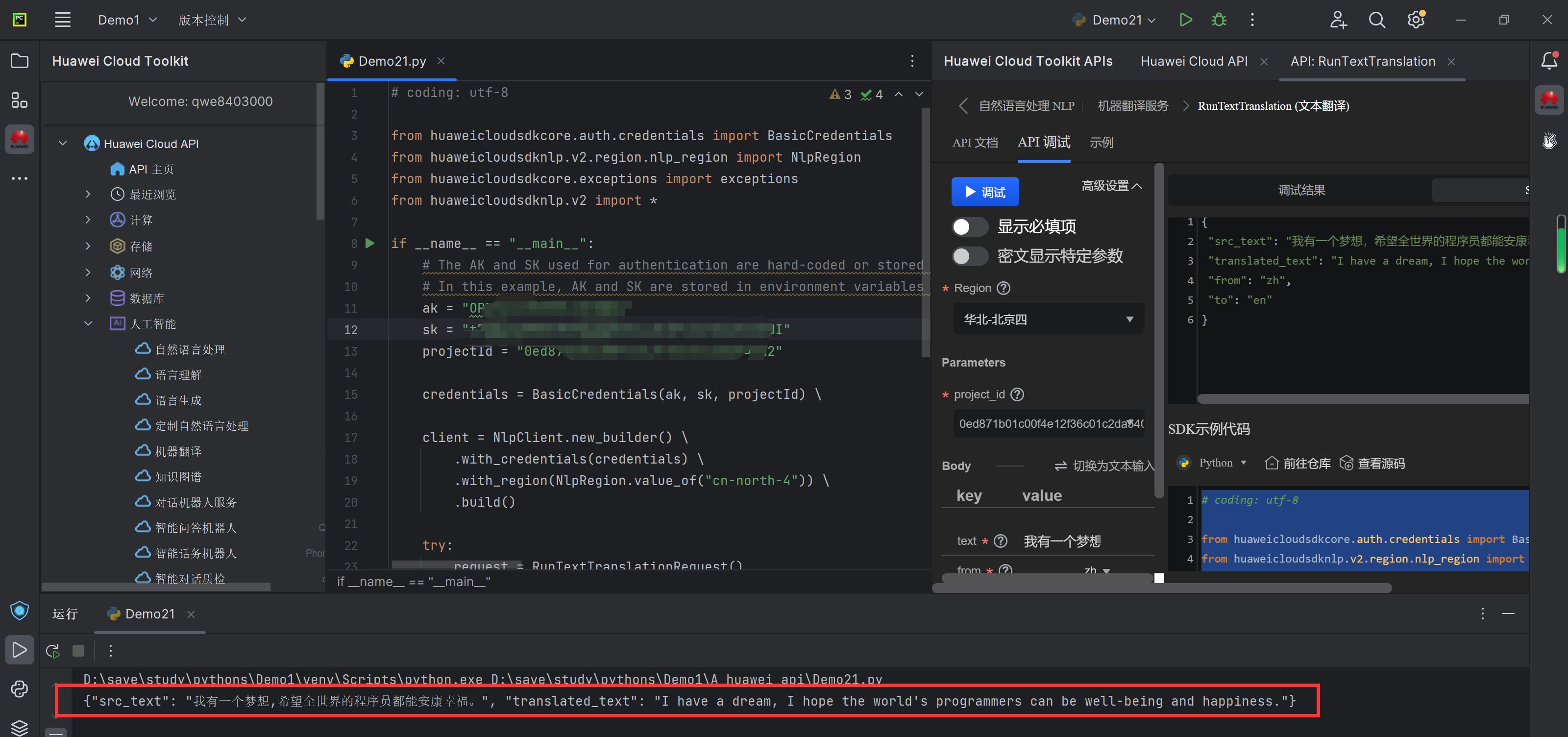Click API panel bottom horizontal scrollbar
Viewport: 1568px width, 737px height.
1162,588
